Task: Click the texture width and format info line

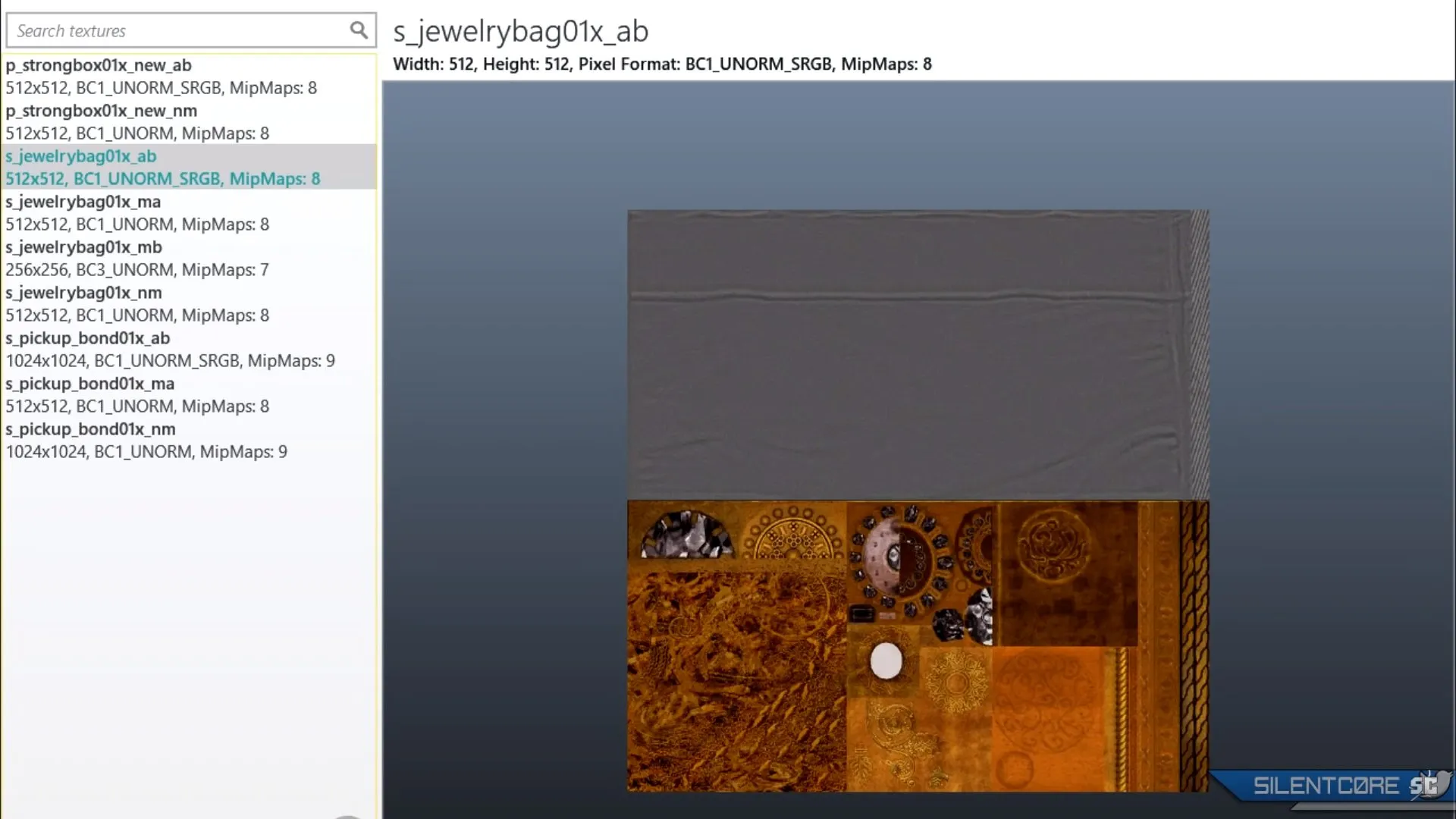Action: [661, 64]
